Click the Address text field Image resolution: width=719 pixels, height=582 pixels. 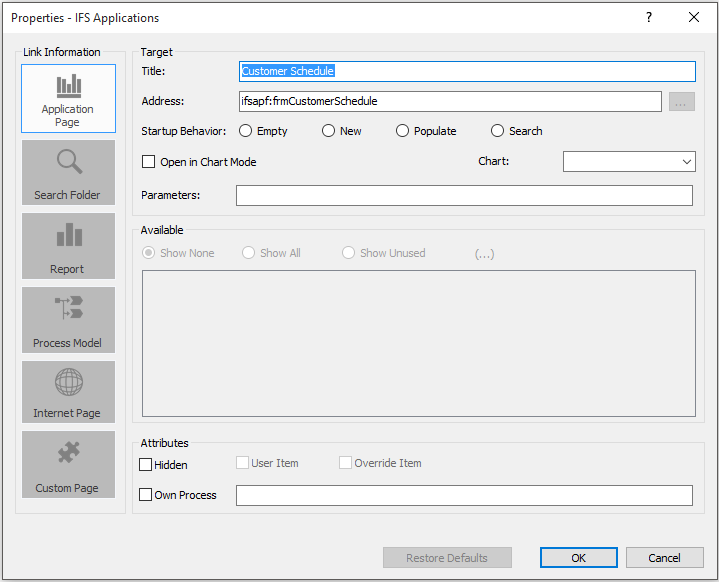point(449,101)
